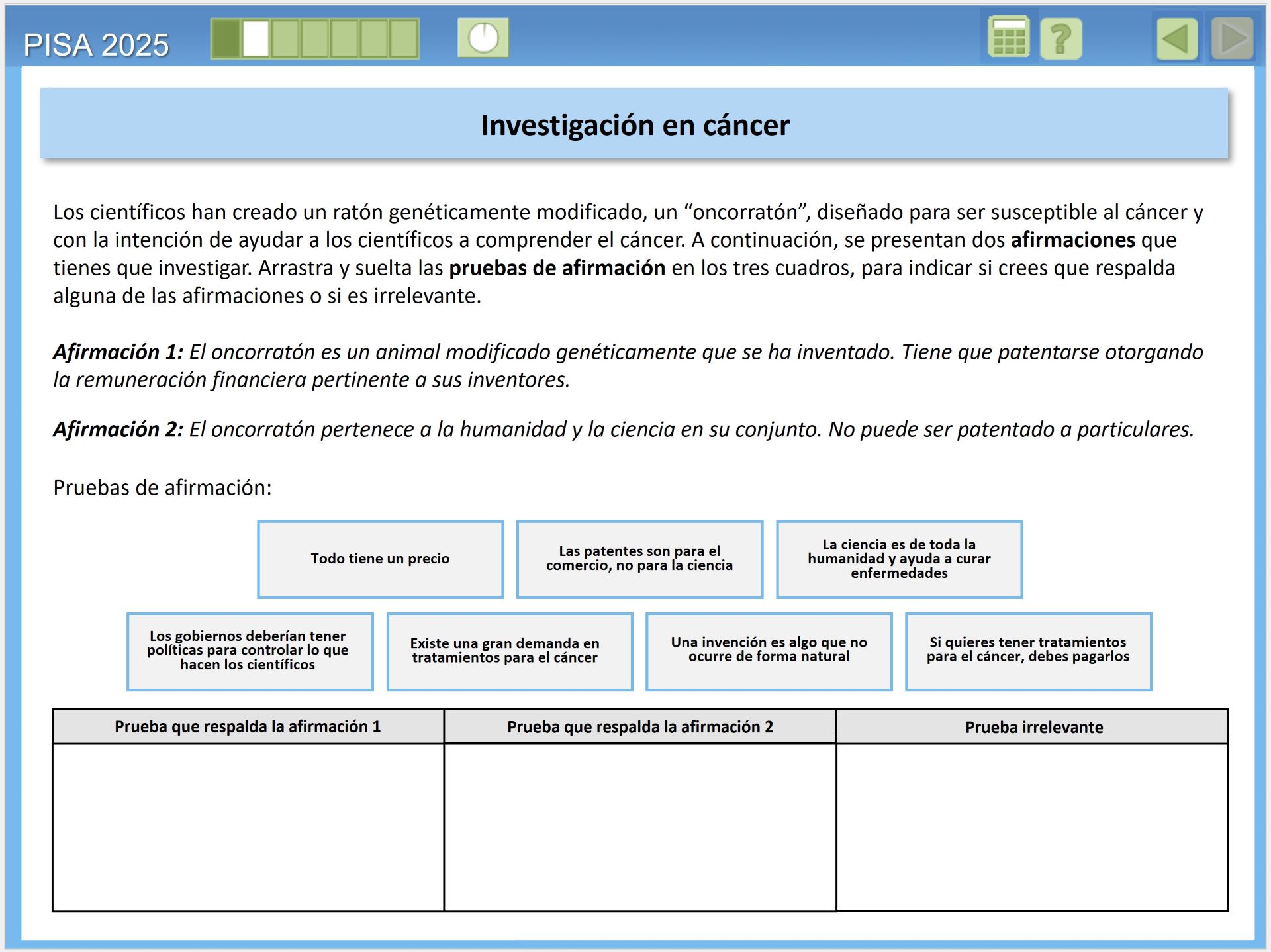Select the white current progress square
The image size is (1271, 952).
coord(256,38)
